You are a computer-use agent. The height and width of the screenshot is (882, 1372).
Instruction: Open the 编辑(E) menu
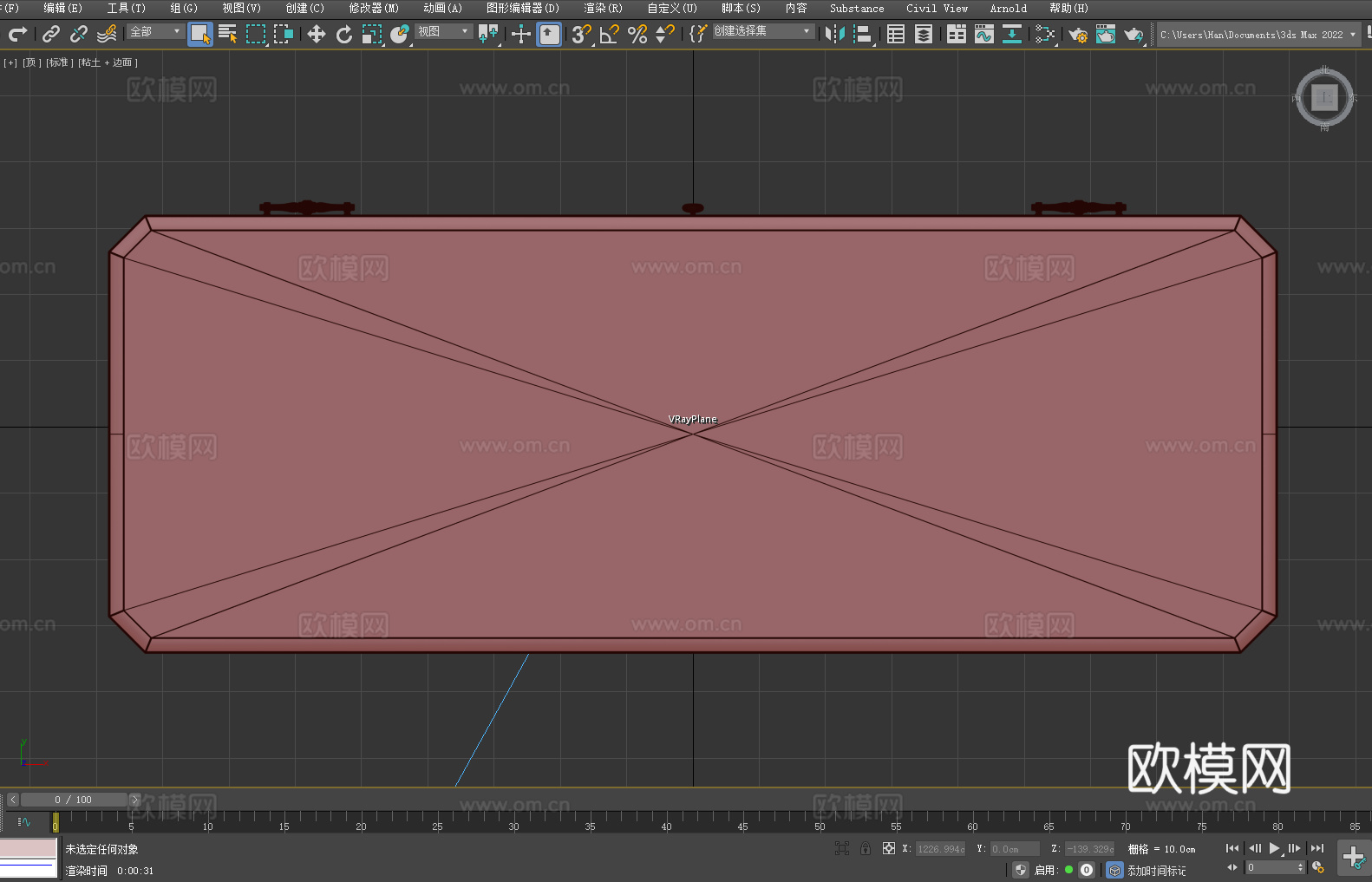coord(62,8)
